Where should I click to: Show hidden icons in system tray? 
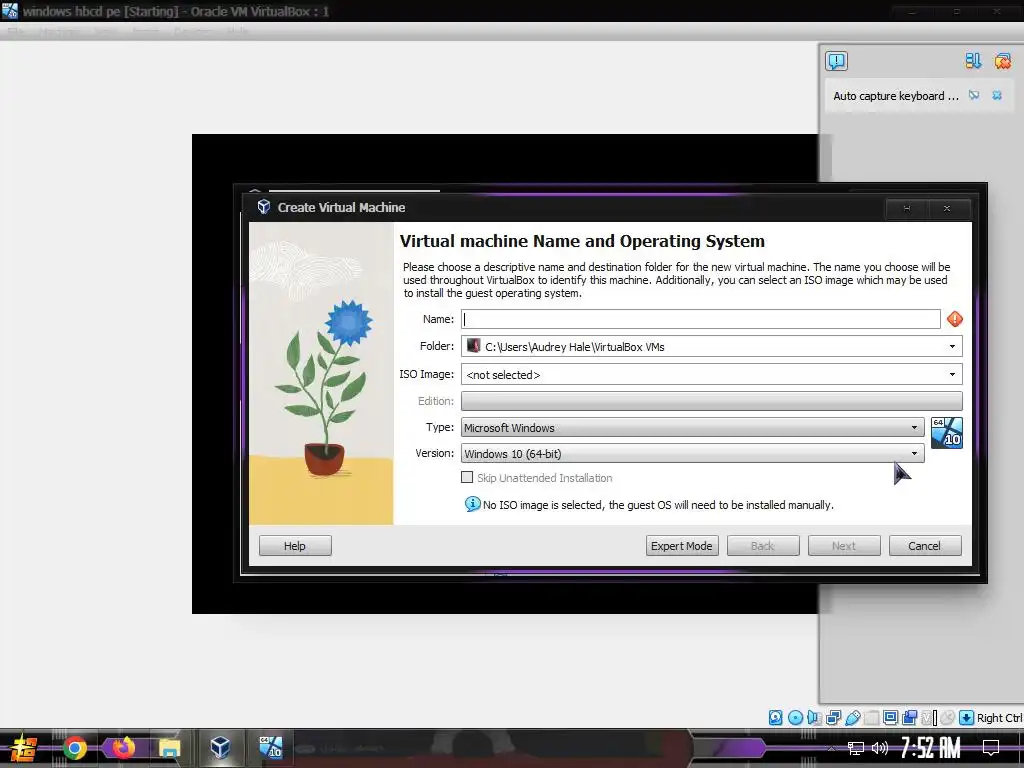[x=831, y=748]
